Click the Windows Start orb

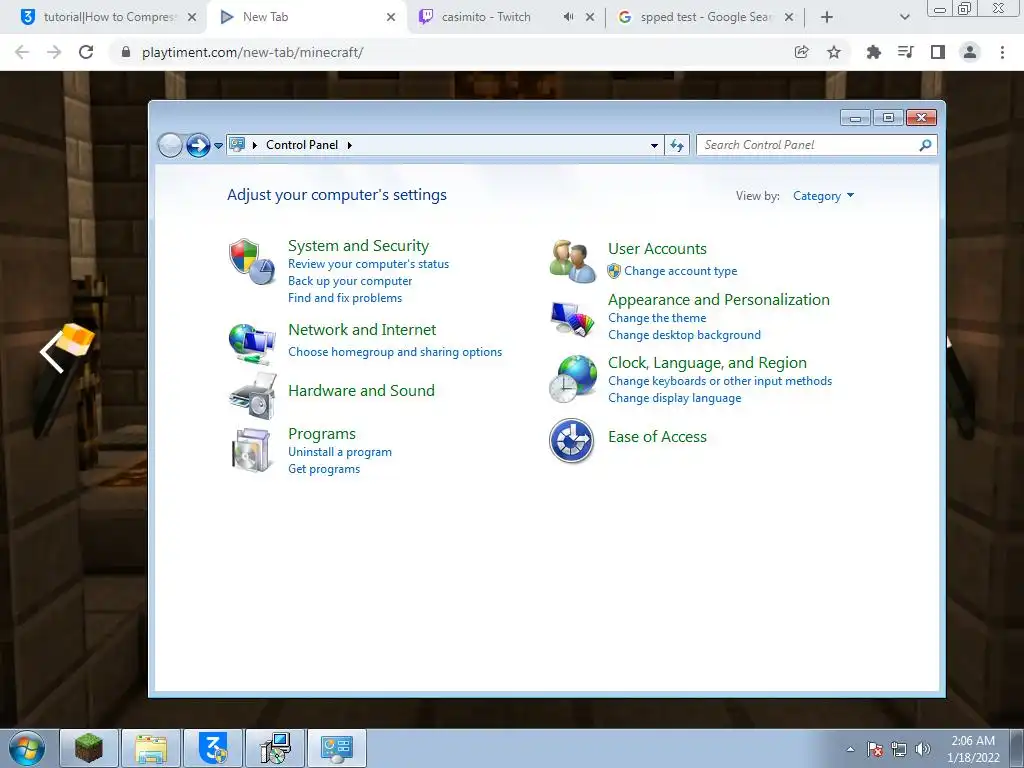click(x=27, y=748)
